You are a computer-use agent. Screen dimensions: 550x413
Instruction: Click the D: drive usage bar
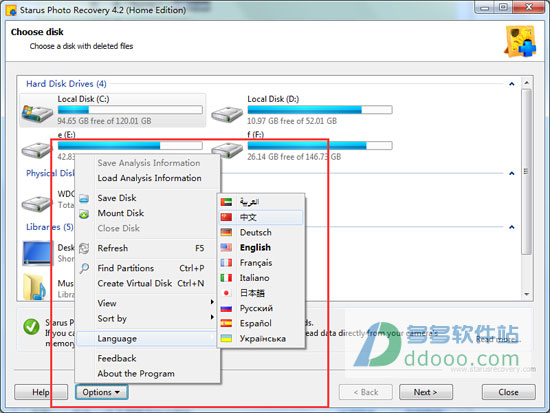[x=320, y=110]
